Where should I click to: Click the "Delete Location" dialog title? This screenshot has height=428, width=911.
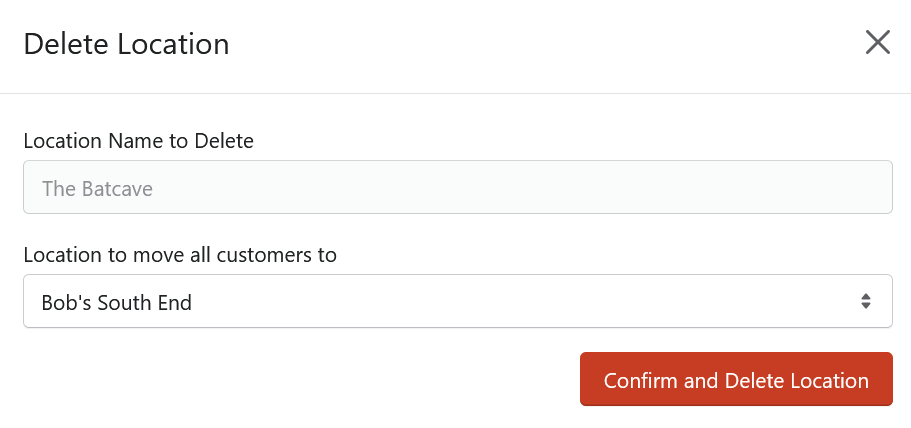pos(126,45)
